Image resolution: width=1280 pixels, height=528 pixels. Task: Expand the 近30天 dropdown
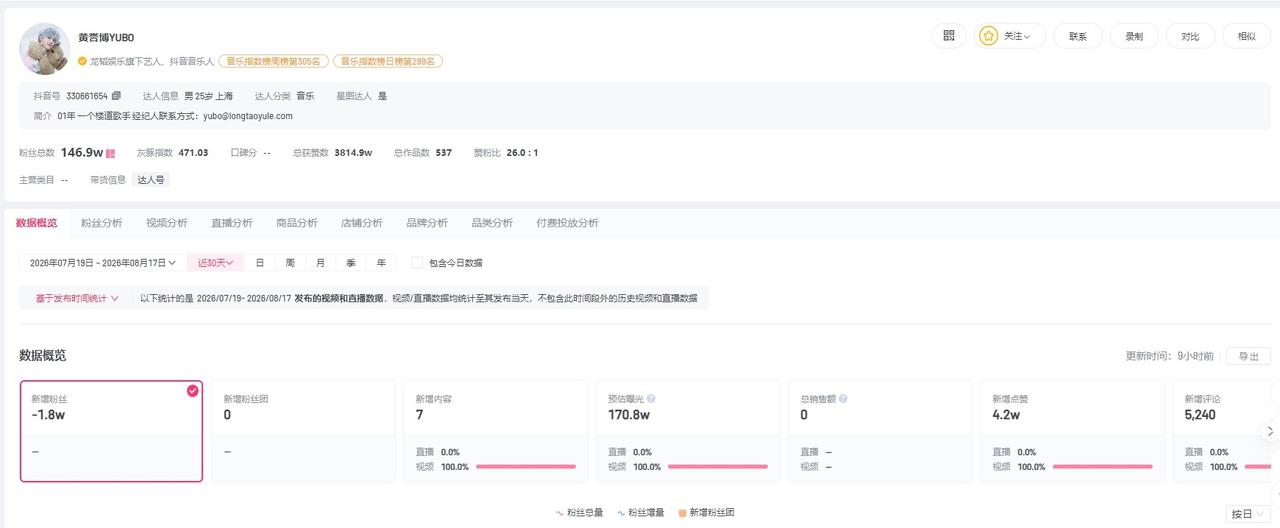pyautogui.click(x=216, y=263)
